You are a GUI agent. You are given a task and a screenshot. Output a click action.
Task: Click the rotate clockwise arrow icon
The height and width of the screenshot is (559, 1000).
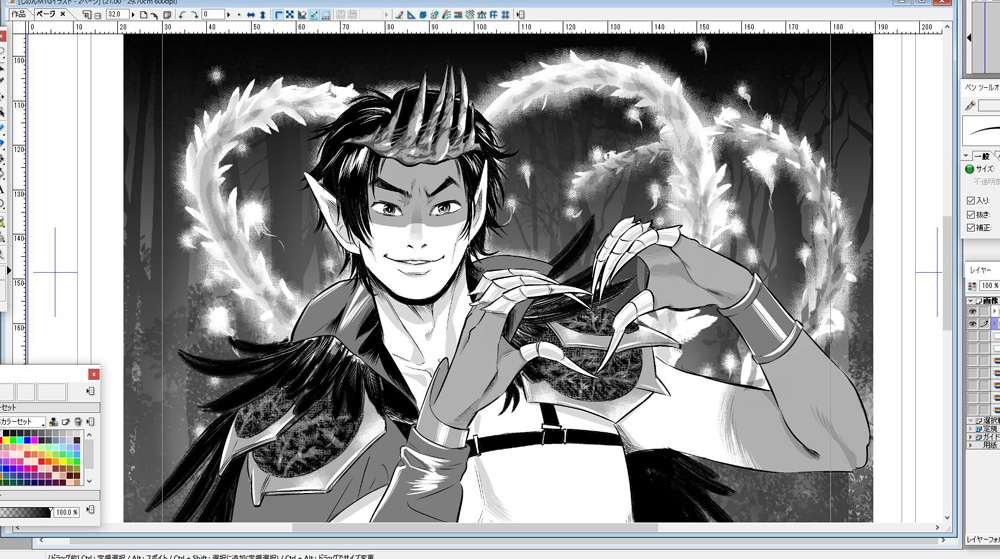coord(195,14)
